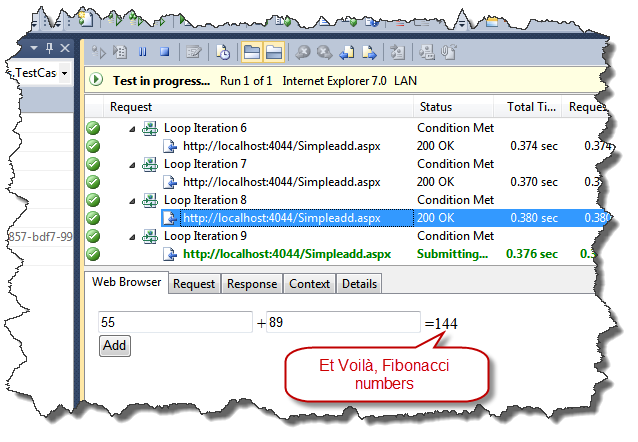Image resolution: width=638 pixels, height=442 pixels.
Task: Click the edit run settings toolbar icon
Action: coord(193,52)
